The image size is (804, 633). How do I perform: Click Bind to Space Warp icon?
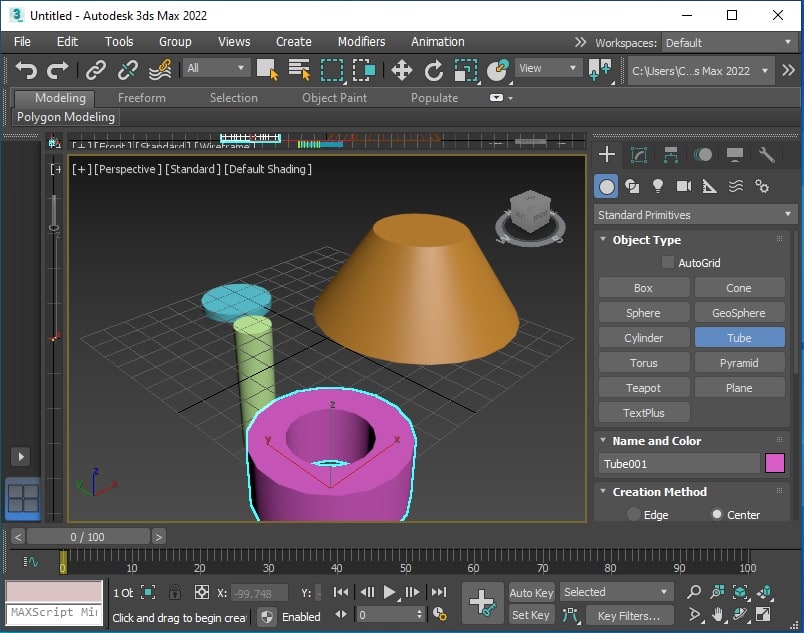click(159, 69)
